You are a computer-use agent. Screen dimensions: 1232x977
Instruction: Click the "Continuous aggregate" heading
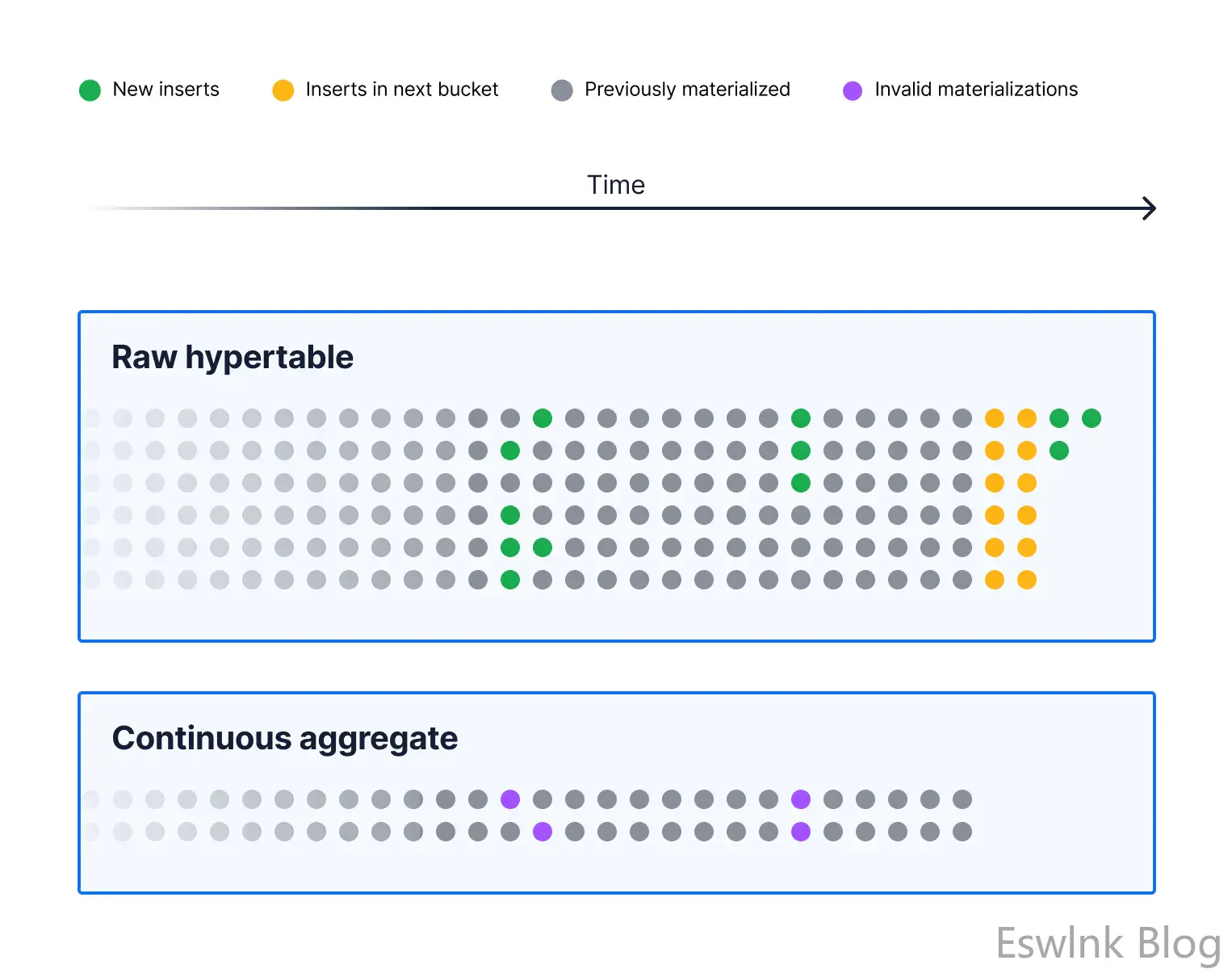pos(285,738)
